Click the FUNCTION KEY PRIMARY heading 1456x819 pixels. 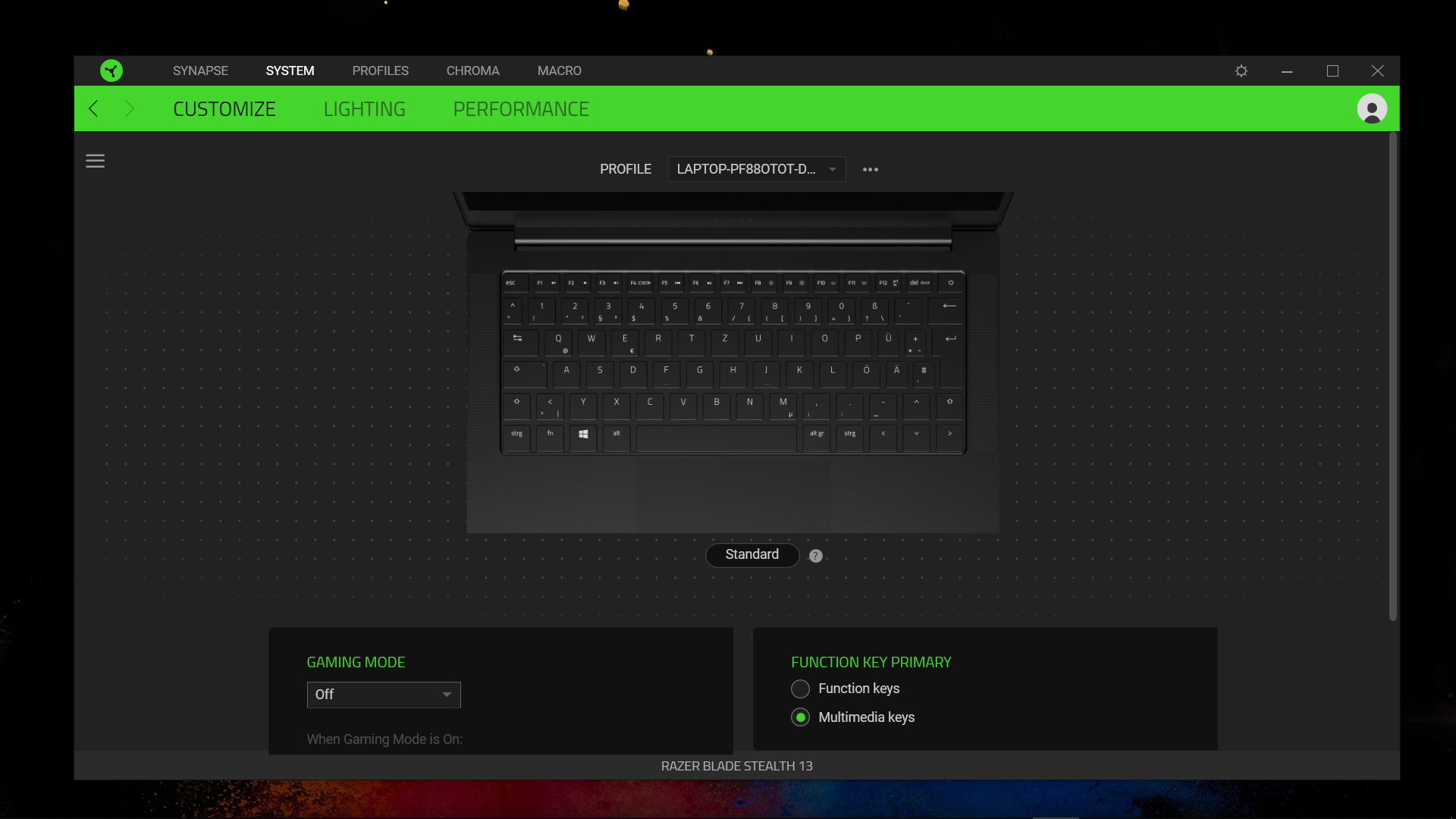(871, 662)
